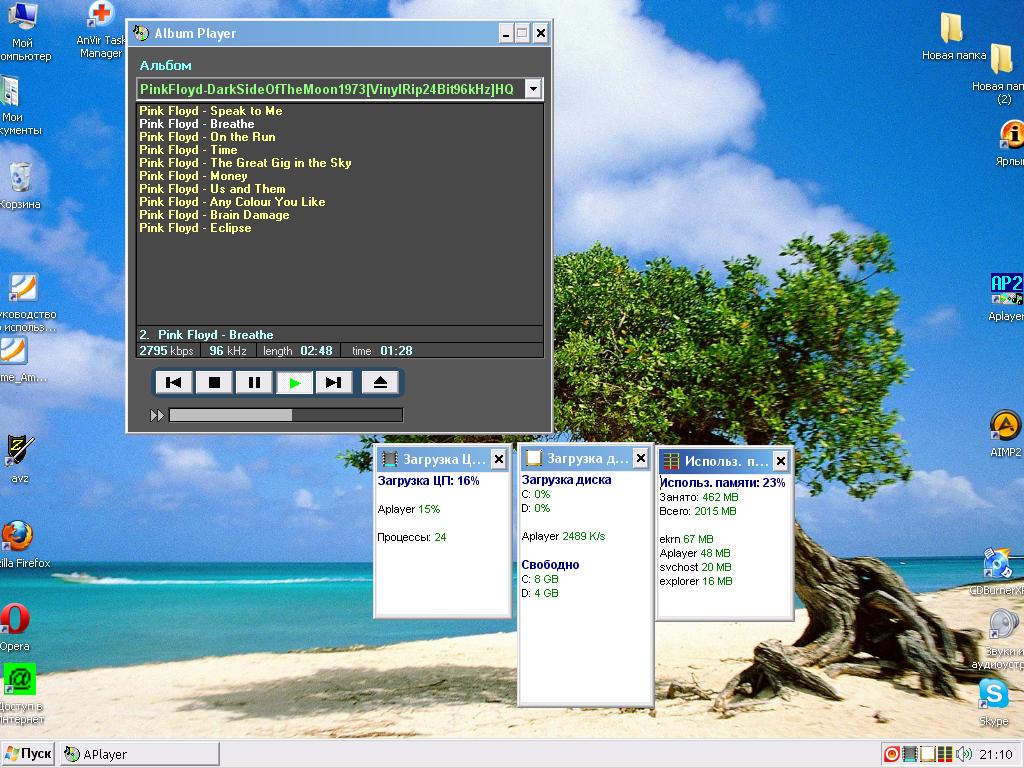Seek within the track progress bar
Viewport: 1024px width, 768px height.
[285, 415]
